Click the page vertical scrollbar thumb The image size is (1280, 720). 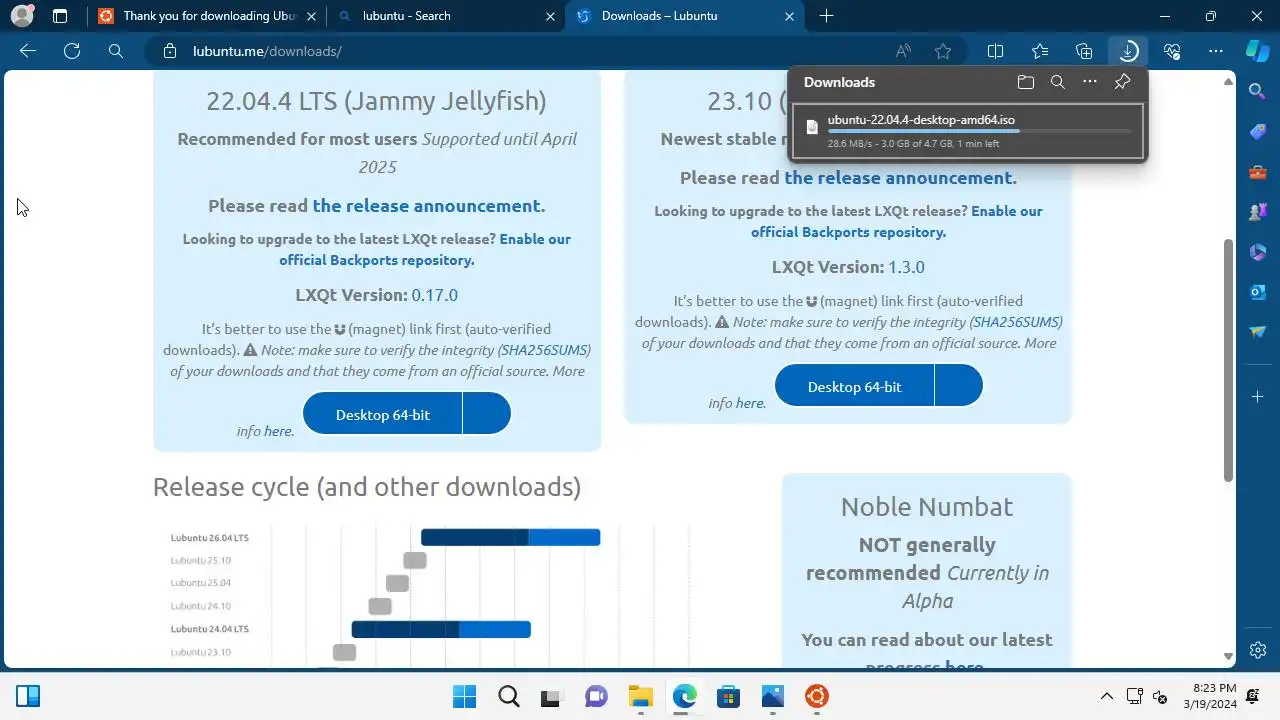coord(1229,360)
